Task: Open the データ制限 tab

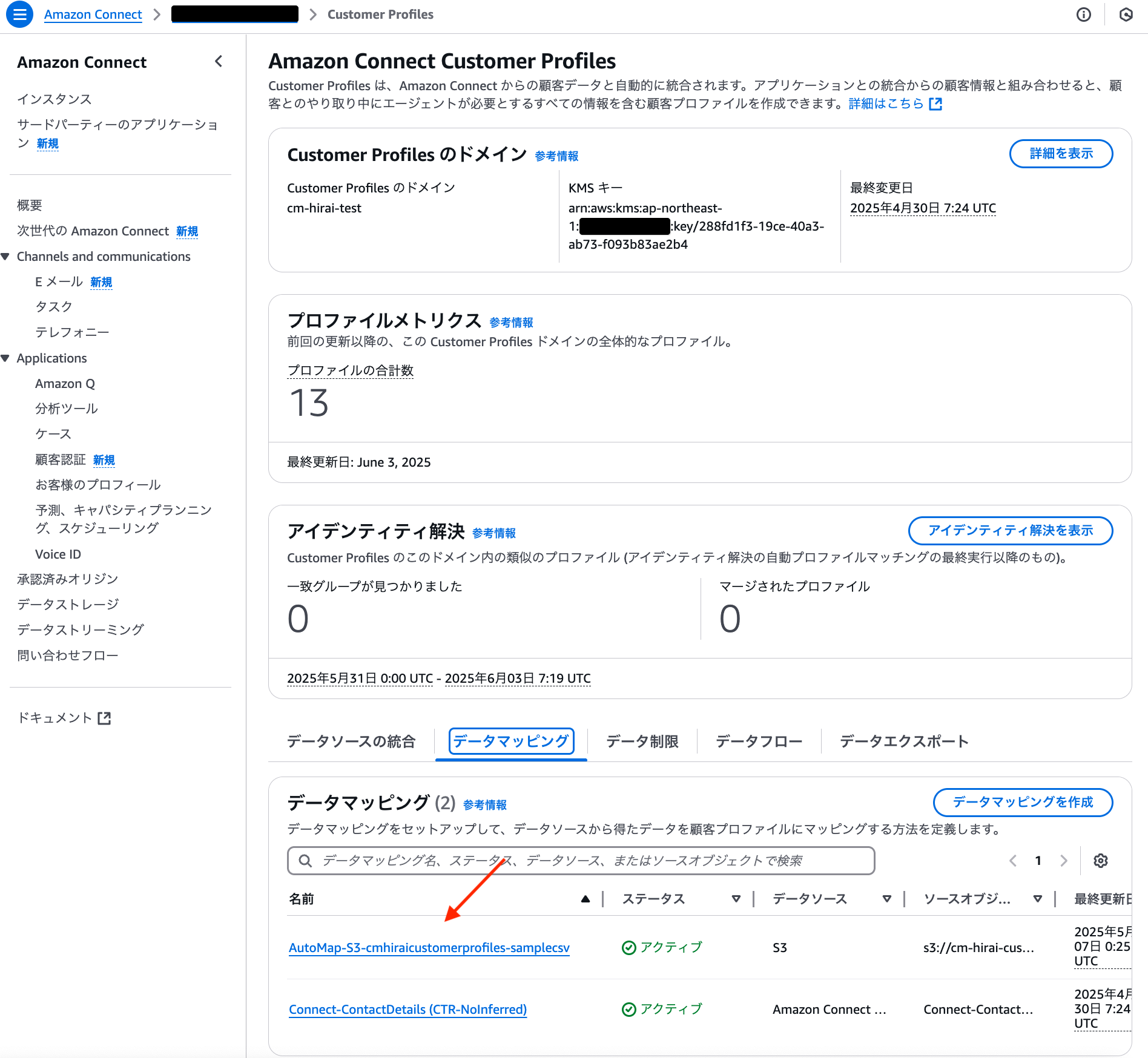Action: (x=642, y=741)
